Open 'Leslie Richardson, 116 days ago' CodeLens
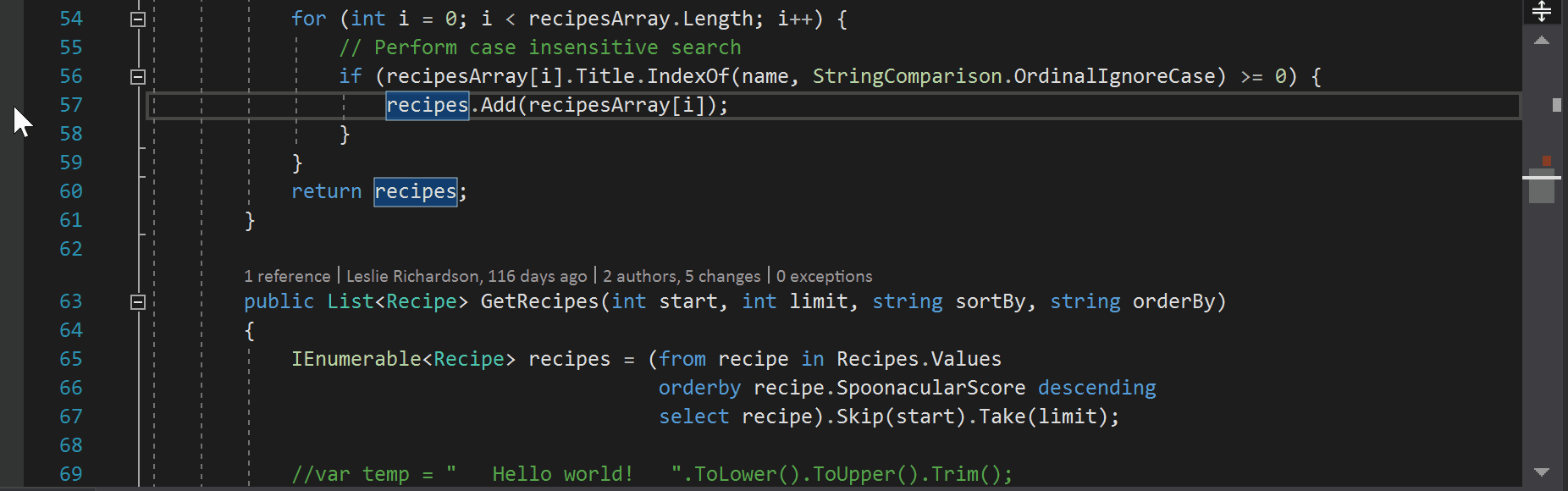The height and width of the screenshot is (491, 1568). (467, 276)
